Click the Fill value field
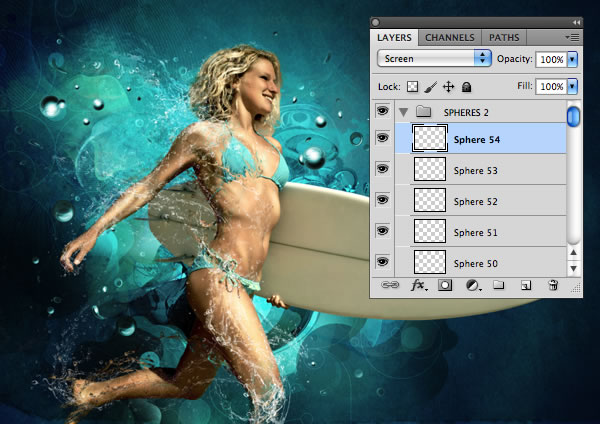Viewport: 600px width, 424px height. click(x=551, y=86)
